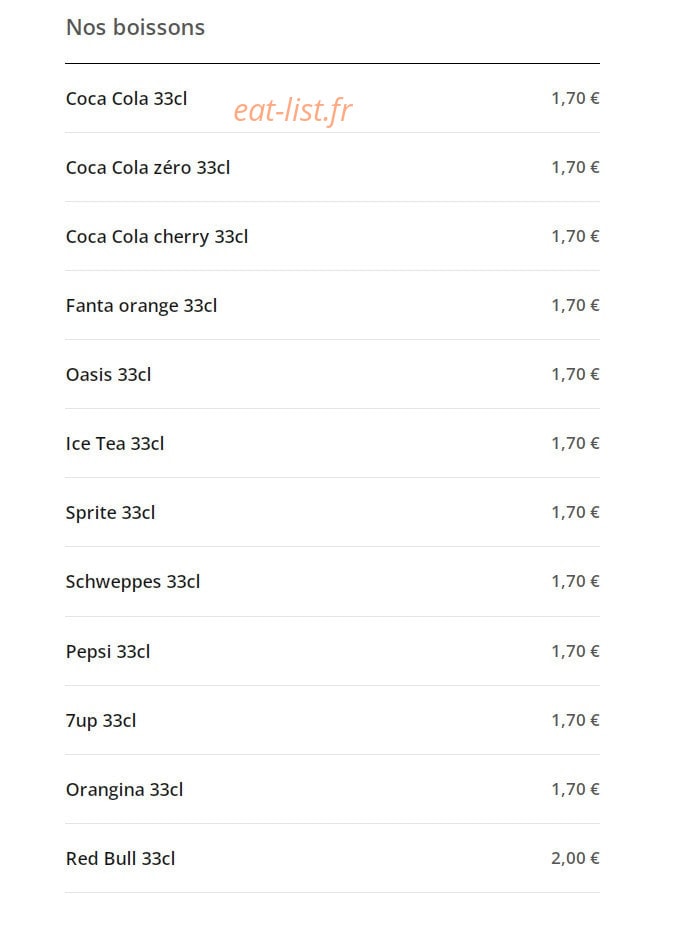Screen dimensions: 673x929
Task: Select the Coca Cola 33cl item
Action: click(x=126, y=98)
